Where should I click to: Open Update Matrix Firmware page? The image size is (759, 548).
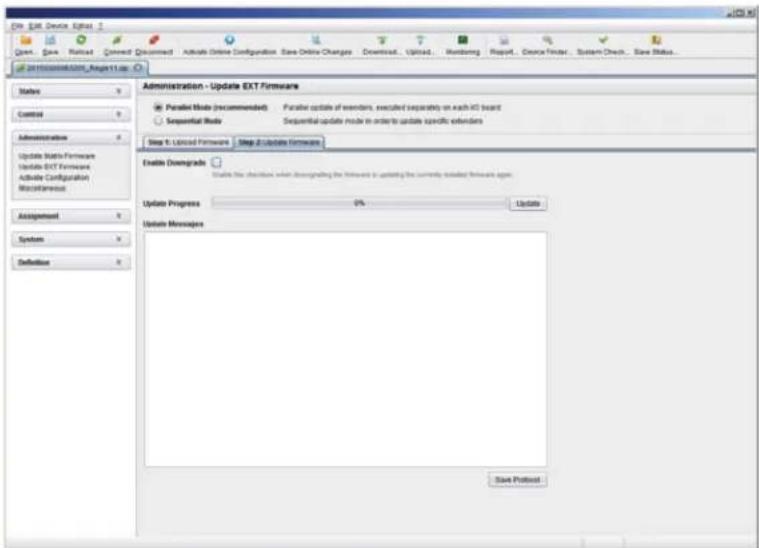[x=57, y=156]
